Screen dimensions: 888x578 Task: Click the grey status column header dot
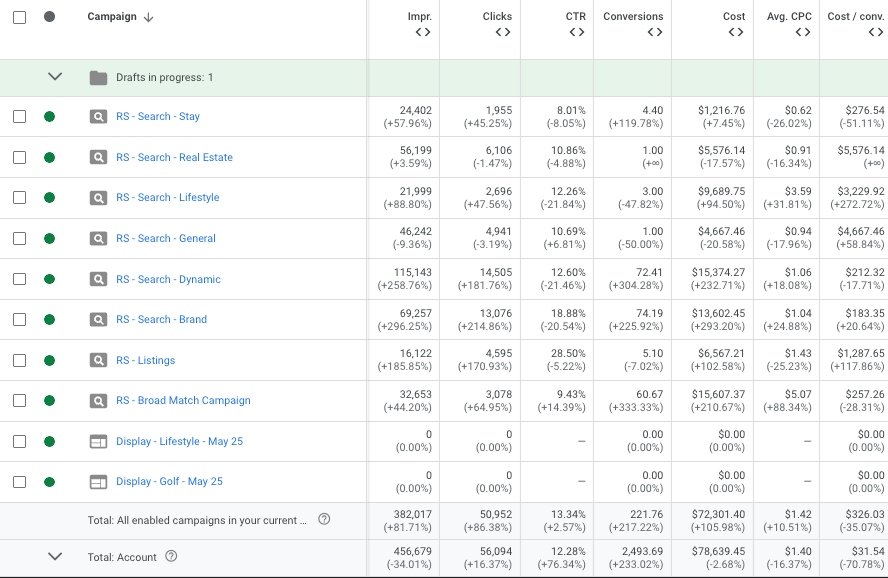pos(49,16)
